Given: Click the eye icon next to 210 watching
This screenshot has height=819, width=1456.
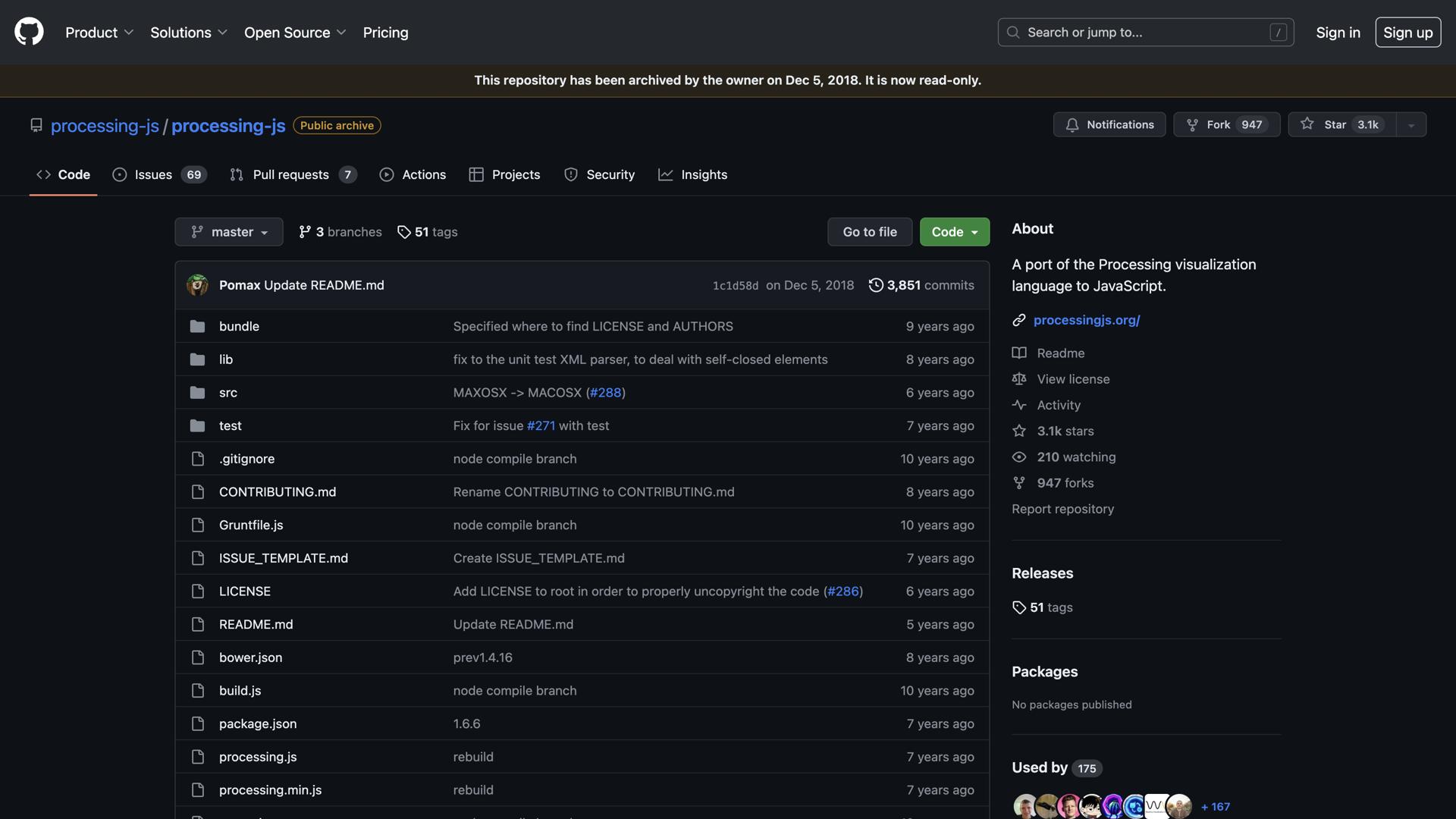Looking at the screenshot, I should (1019, 457).
